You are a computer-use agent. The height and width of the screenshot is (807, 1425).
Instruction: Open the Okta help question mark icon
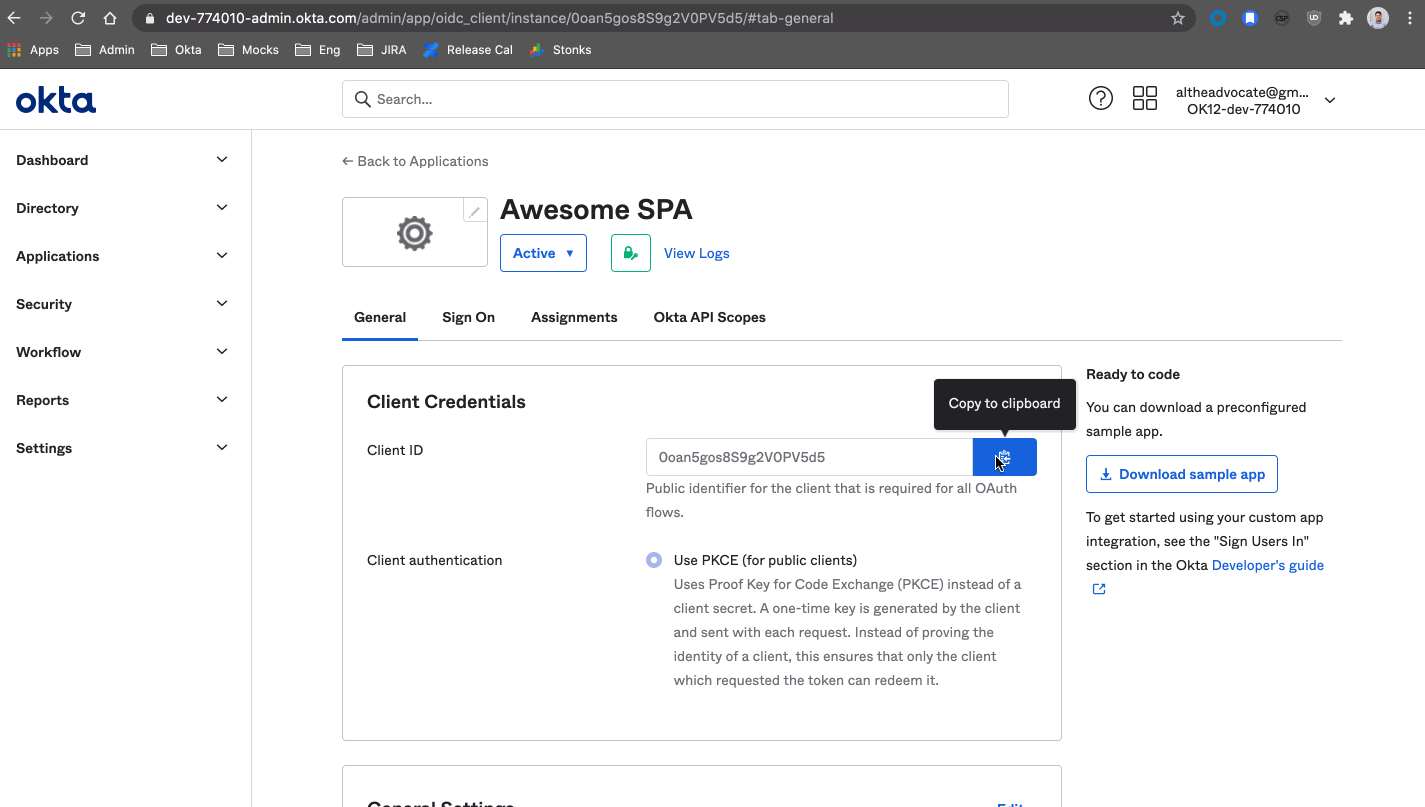(1100, 98)
